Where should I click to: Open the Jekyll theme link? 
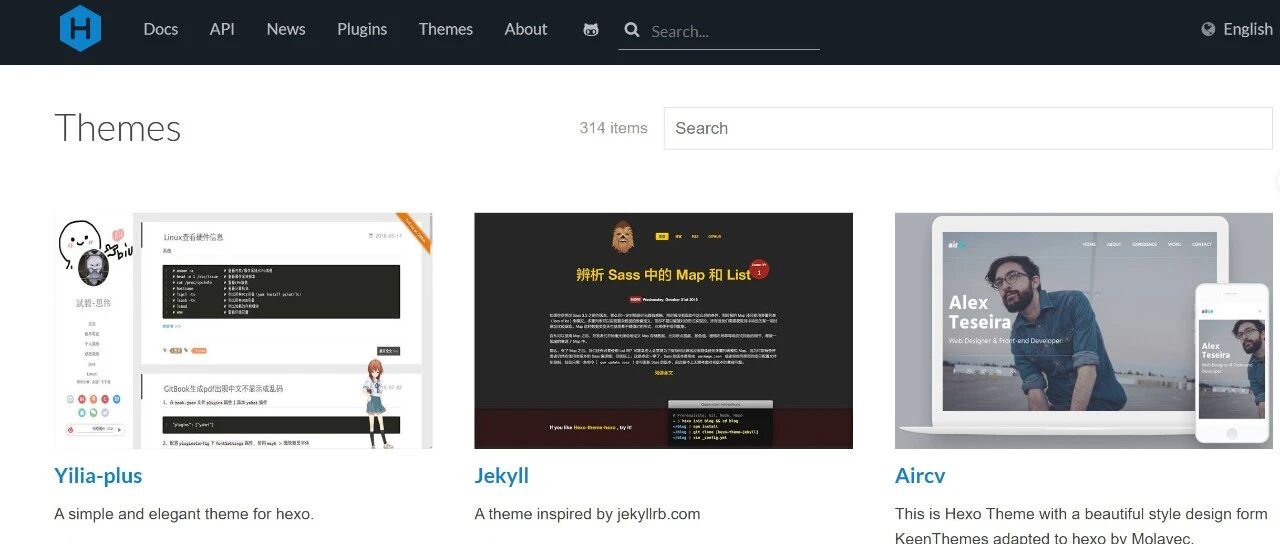pyautogui.click(x=502, y=475)
